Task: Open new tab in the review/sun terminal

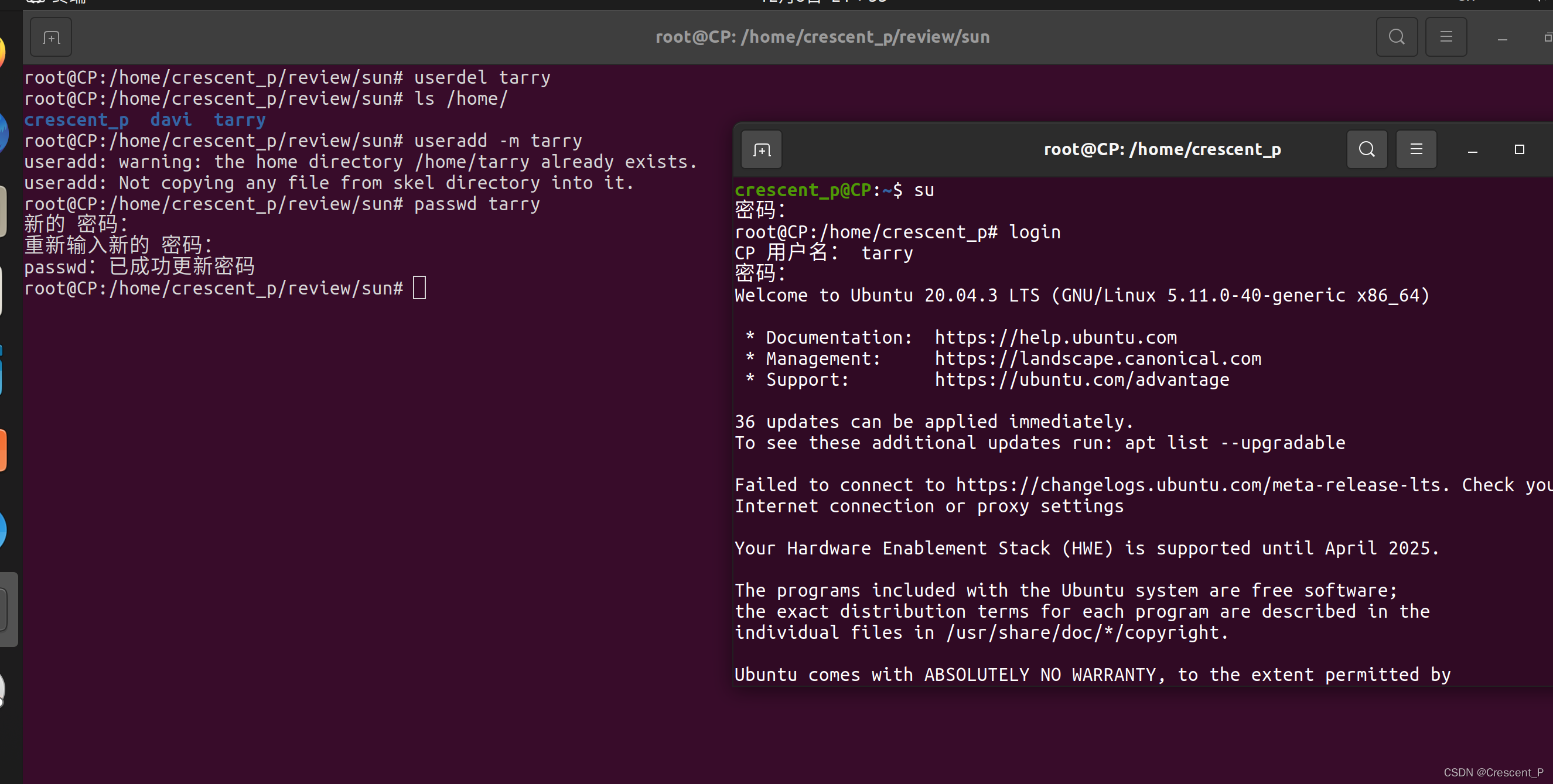Action: [50, 37]
